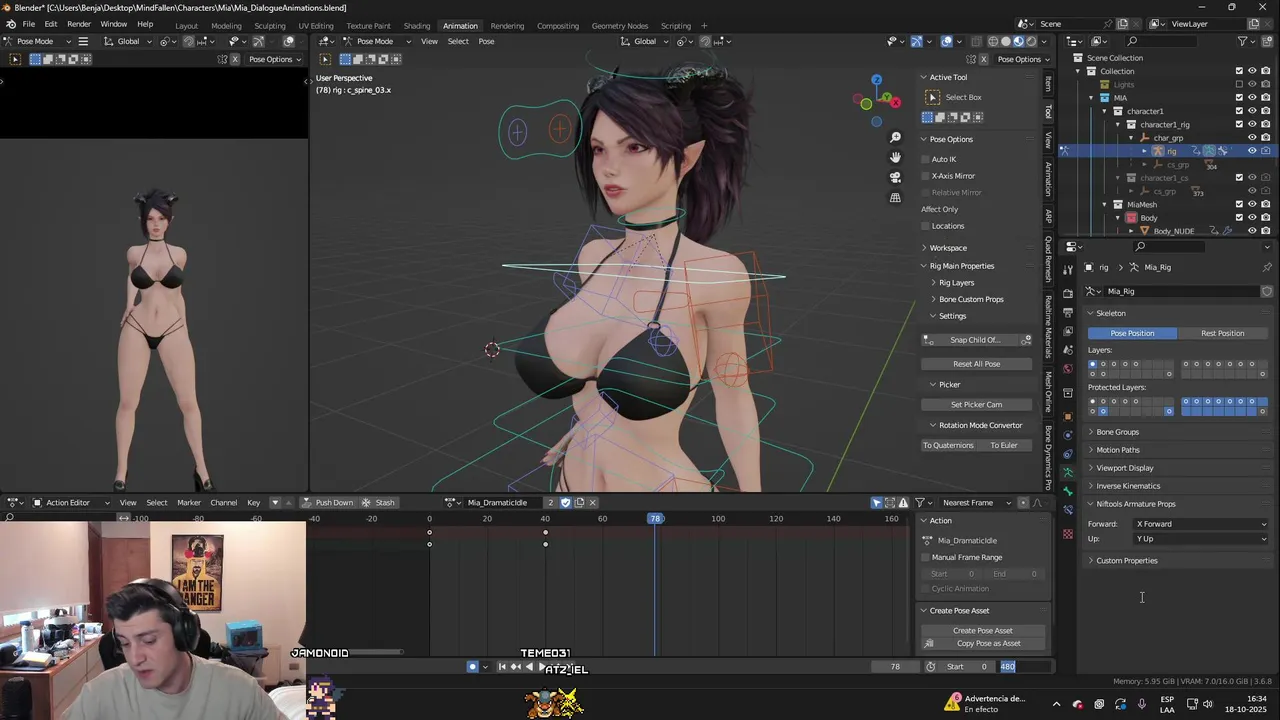Switch perspective/orthographic with grid icon
The width and height of the screenshot is (1280, 720).
pos(895,197)
